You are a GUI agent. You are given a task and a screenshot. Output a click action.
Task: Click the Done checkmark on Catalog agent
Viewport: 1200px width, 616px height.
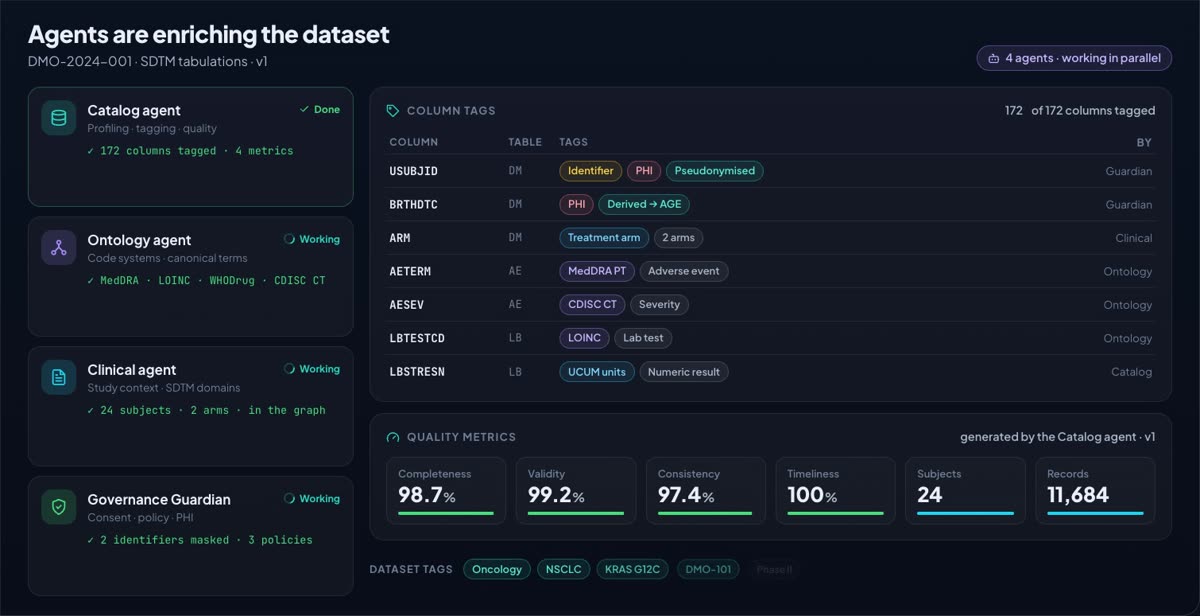(304, 110)
